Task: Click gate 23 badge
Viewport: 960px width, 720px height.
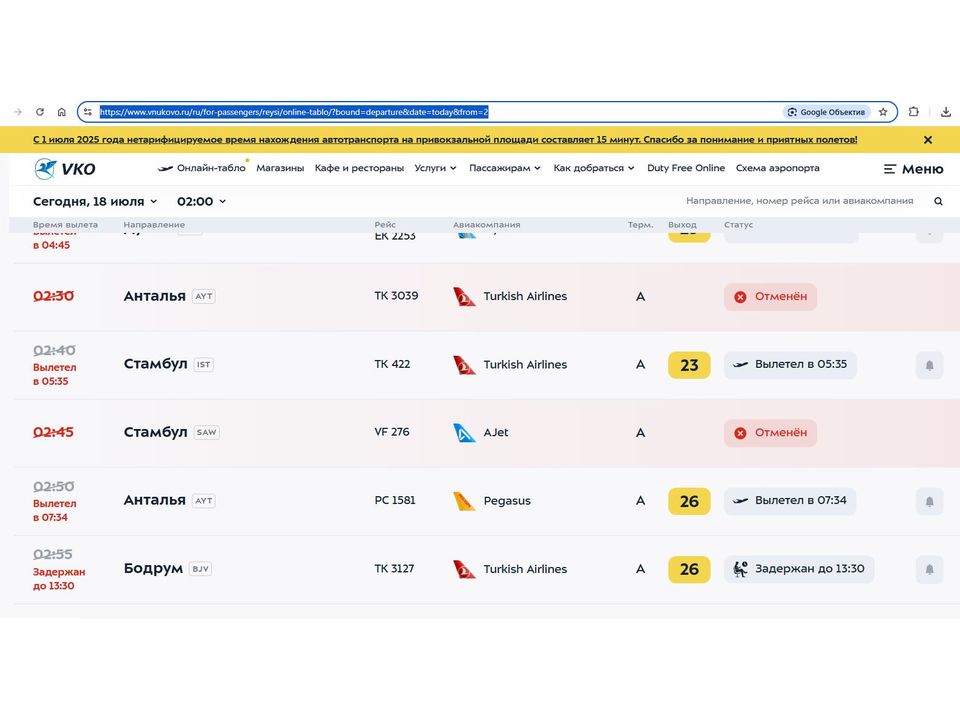Action: pos(689,365)
